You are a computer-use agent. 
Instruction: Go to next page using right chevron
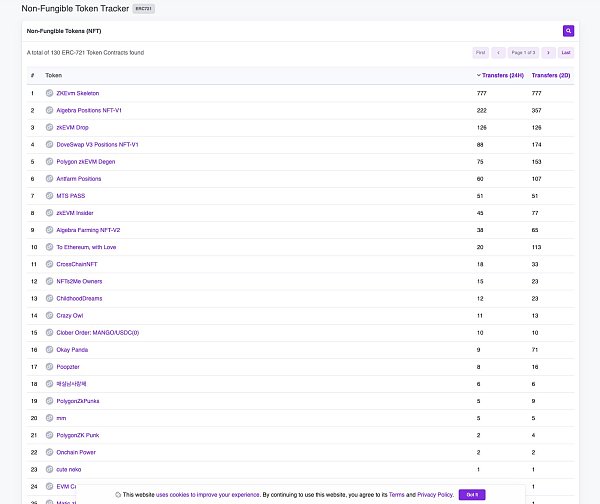pyautogui.click(x=548, y=52)
